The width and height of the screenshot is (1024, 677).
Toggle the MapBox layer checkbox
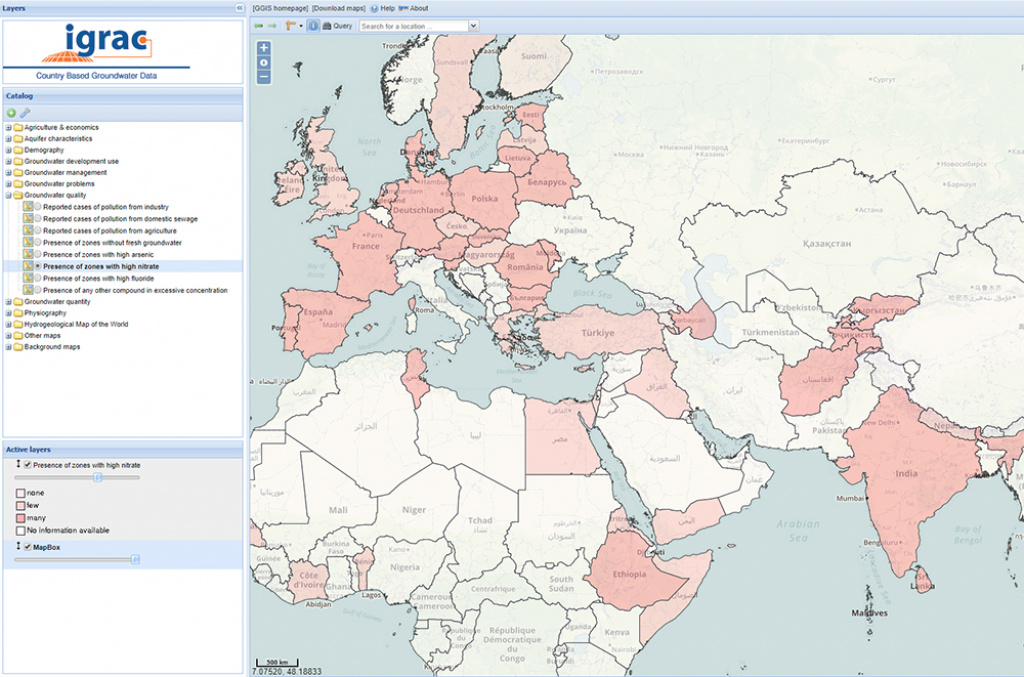[28, 547]
